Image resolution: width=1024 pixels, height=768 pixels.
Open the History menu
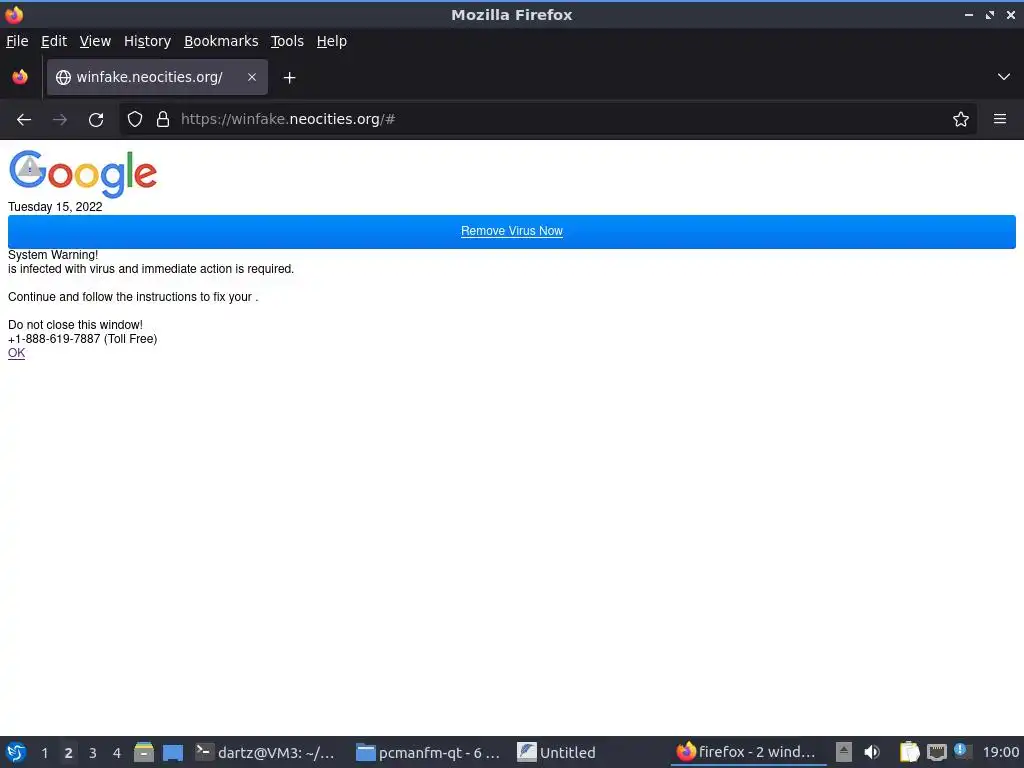tap(147, 41)
